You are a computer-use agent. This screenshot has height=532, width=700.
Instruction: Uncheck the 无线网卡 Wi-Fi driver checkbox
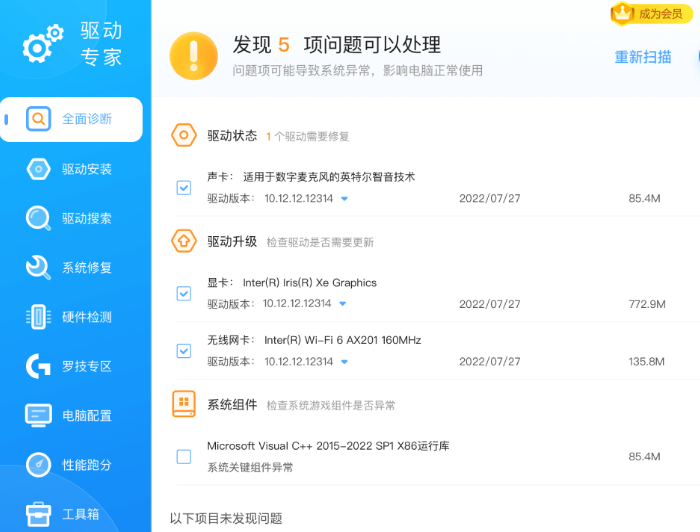[x=184, y=351]
